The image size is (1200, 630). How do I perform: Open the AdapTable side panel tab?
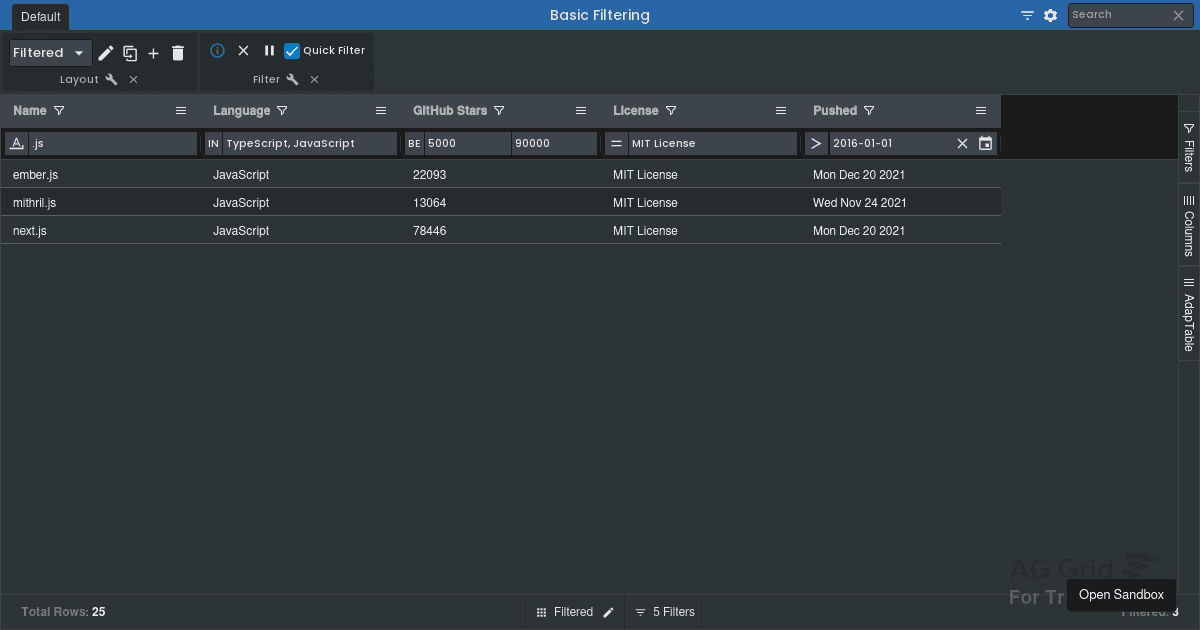click(x=1189, y=314)
